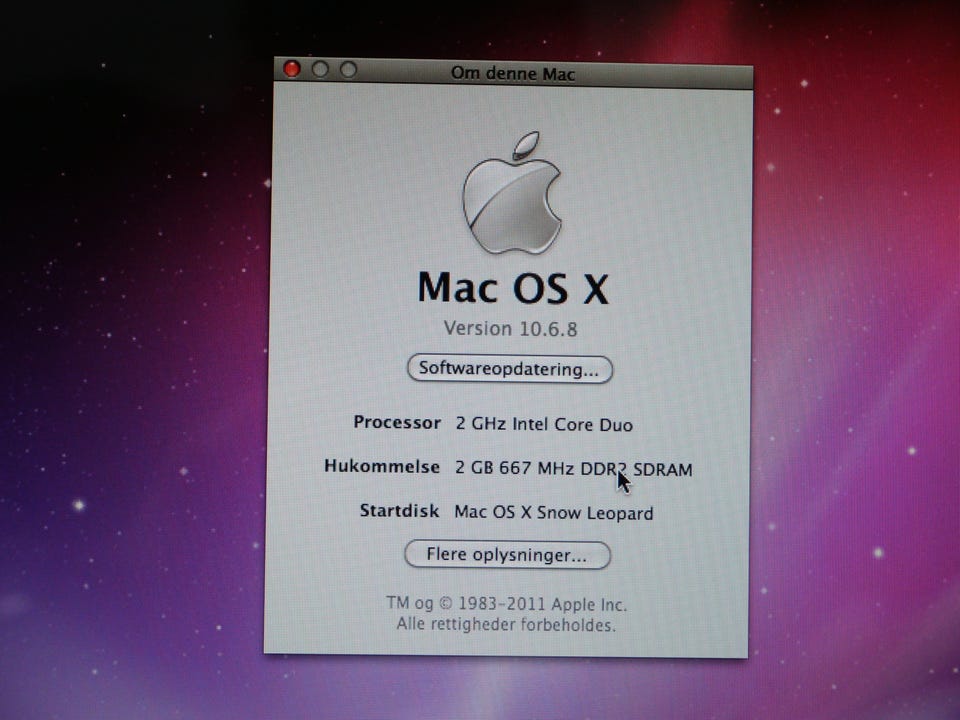The image size is (960, 720).
Task: Close the Om denne Mac window
Action: pyautogui.click(x=292, y=69)
